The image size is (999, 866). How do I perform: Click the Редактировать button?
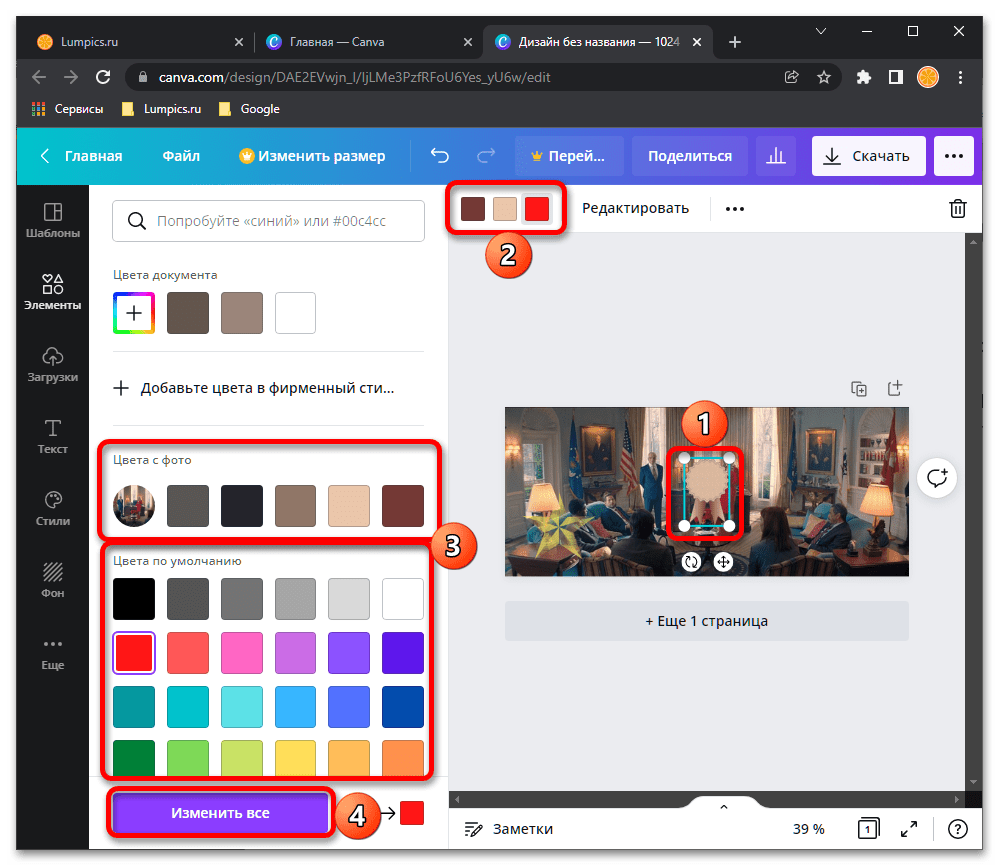(635, 208)
